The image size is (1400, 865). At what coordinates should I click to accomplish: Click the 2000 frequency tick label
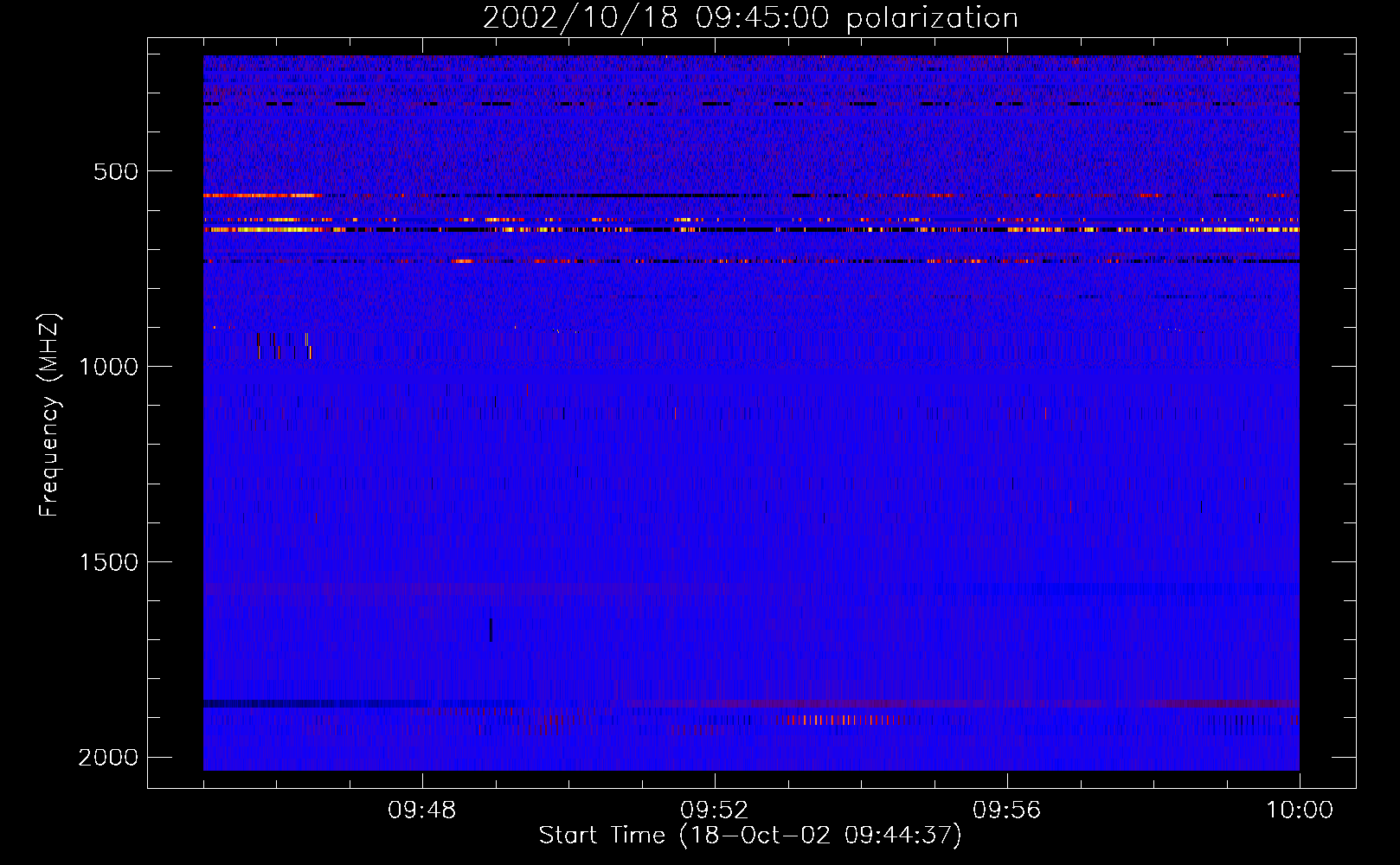coord(108,758)
